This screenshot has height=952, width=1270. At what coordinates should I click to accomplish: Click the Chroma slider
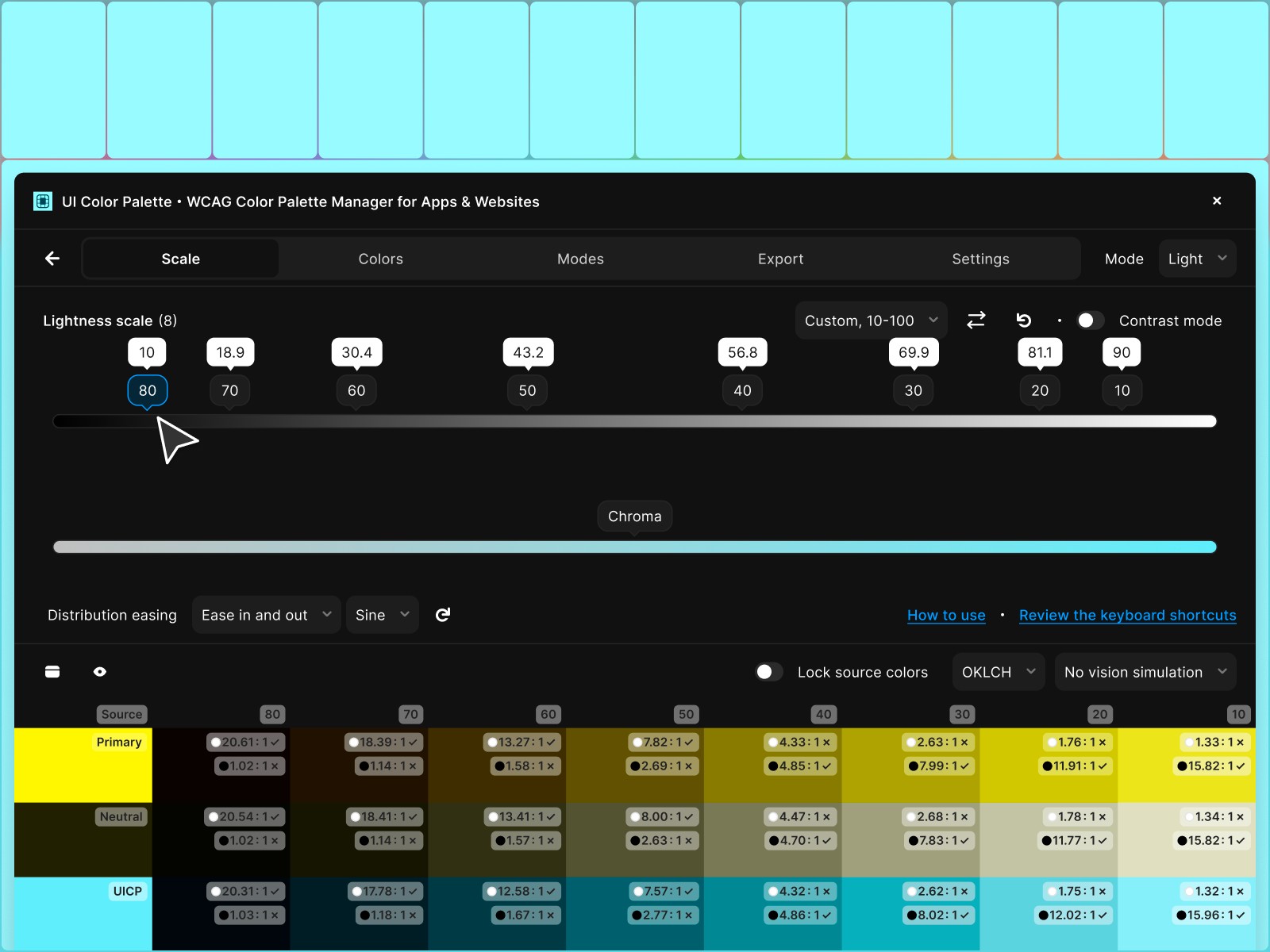634,546
